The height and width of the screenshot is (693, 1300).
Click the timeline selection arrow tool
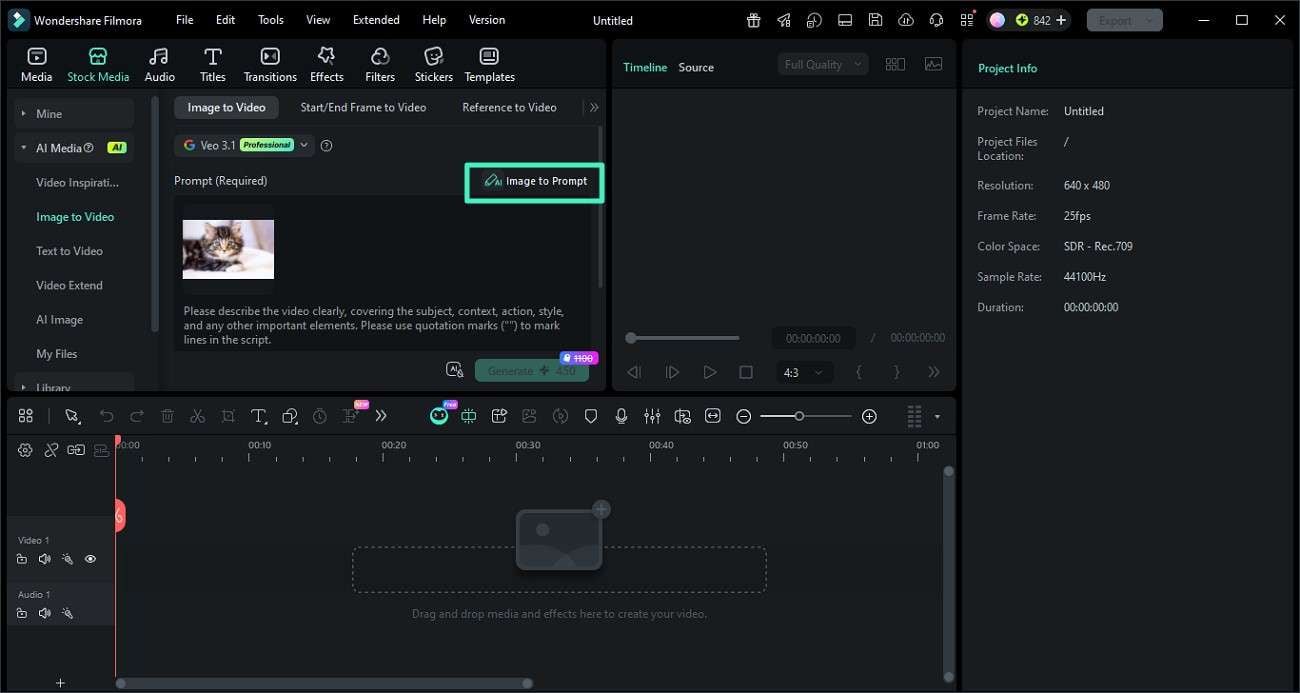[x=72, y=416]
